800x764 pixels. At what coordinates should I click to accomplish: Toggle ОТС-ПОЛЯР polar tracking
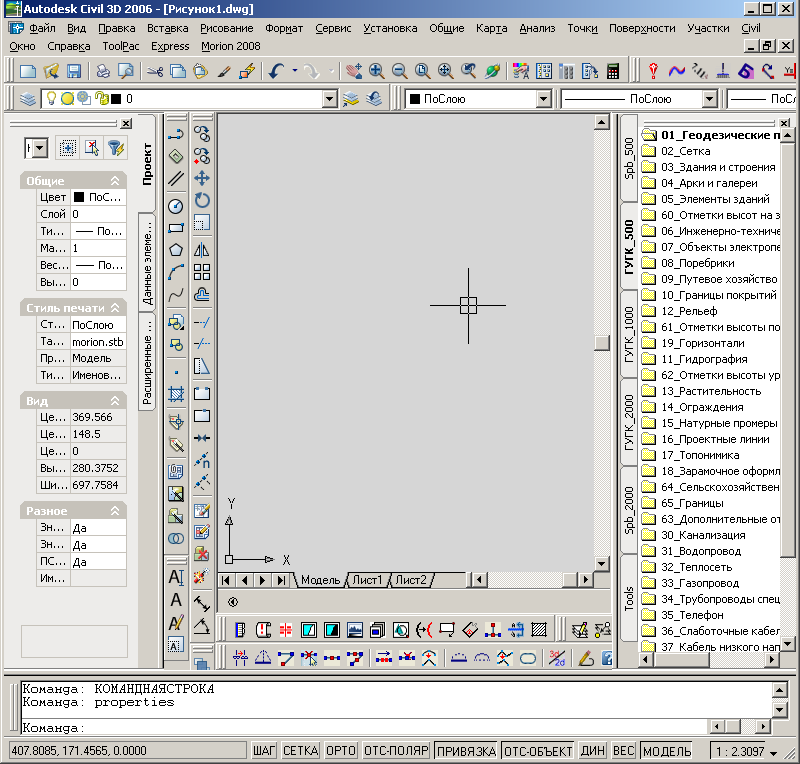pyautogui.click(x=396, y=751)
